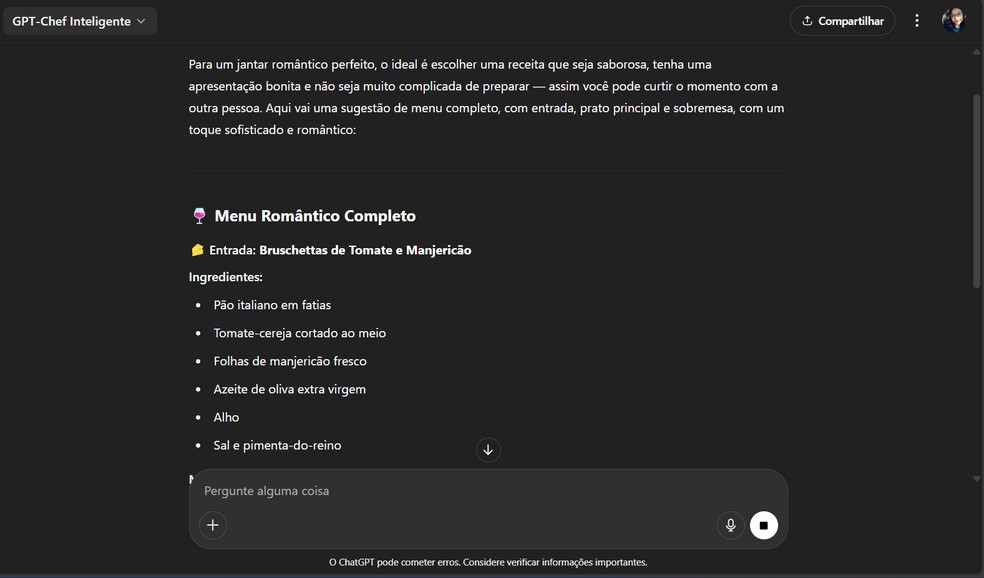
Task: Collapse the conversation options menu
Action: [x=917, y=20]
